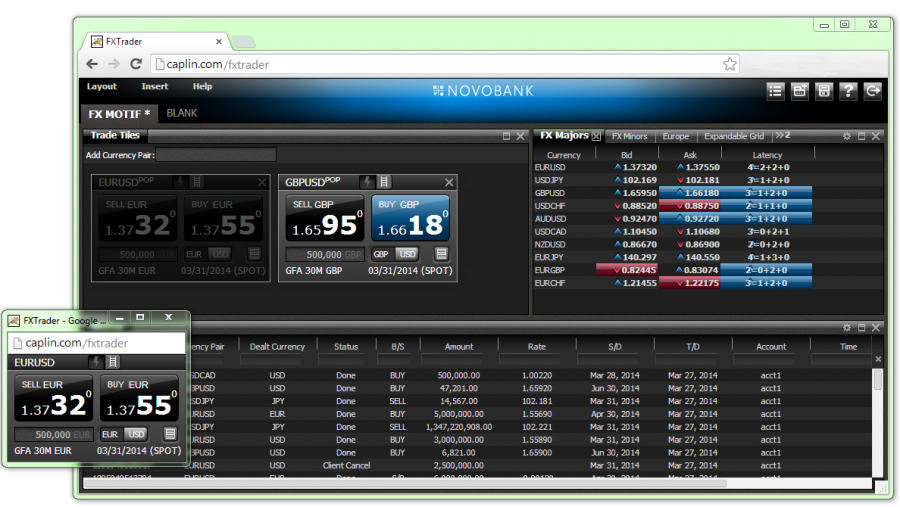The height and width of the screenshot is (507, 900).
Task: Click amount field in popout EURUSD window
Action: 53,435
